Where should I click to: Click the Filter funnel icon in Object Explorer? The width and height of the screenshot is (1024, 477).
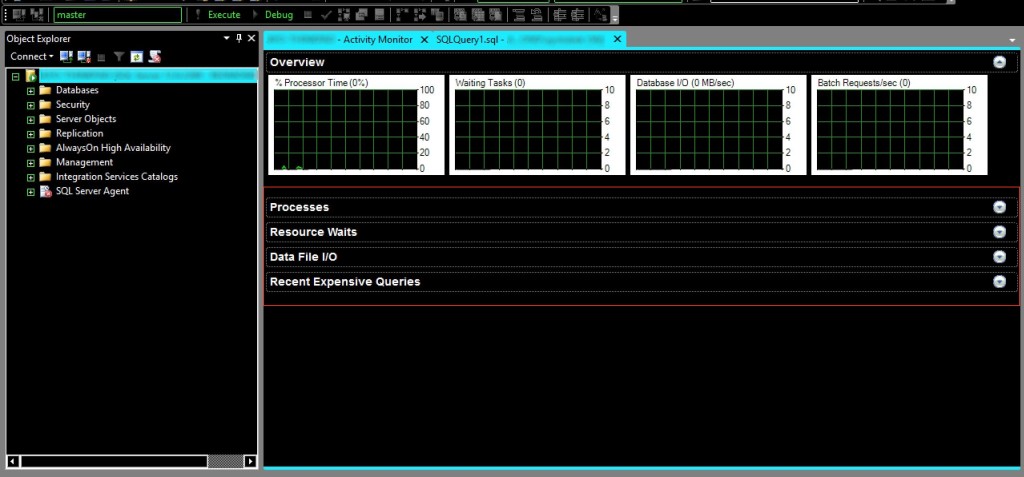119,57
